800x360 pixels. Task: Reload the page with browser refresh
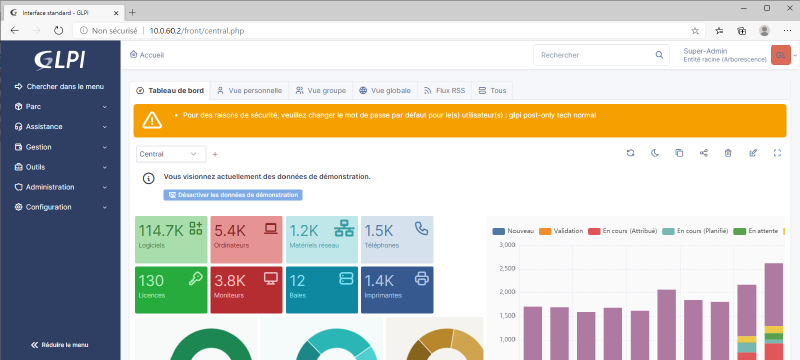point(59,31)
